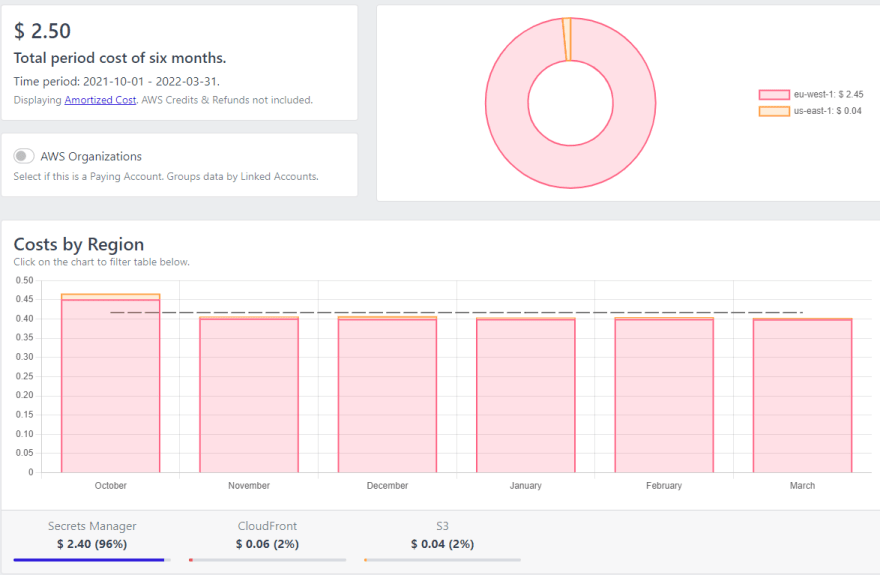Click the 'us-east-1: $ 0.04' legend text
Viewport: 880px width, 575px height.
827,111
